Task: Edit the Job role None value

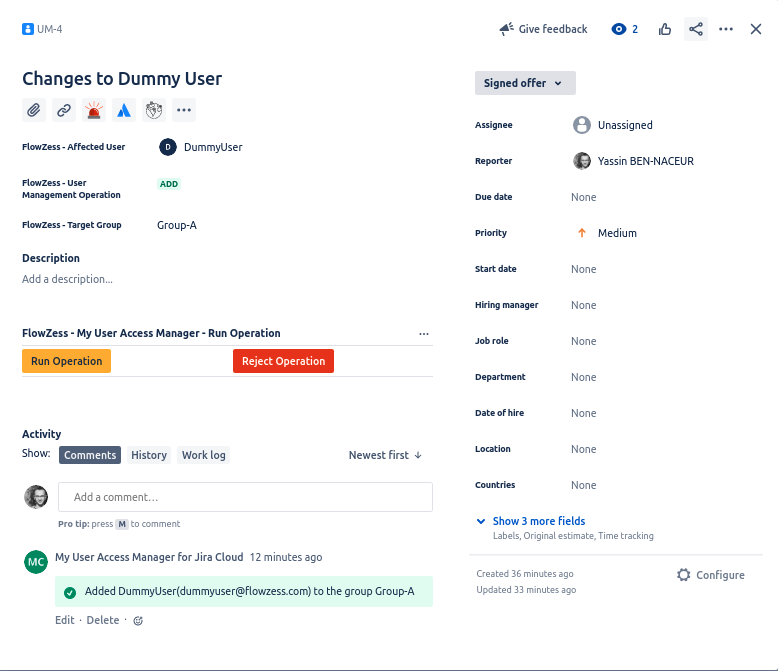Action: point(584,341)
